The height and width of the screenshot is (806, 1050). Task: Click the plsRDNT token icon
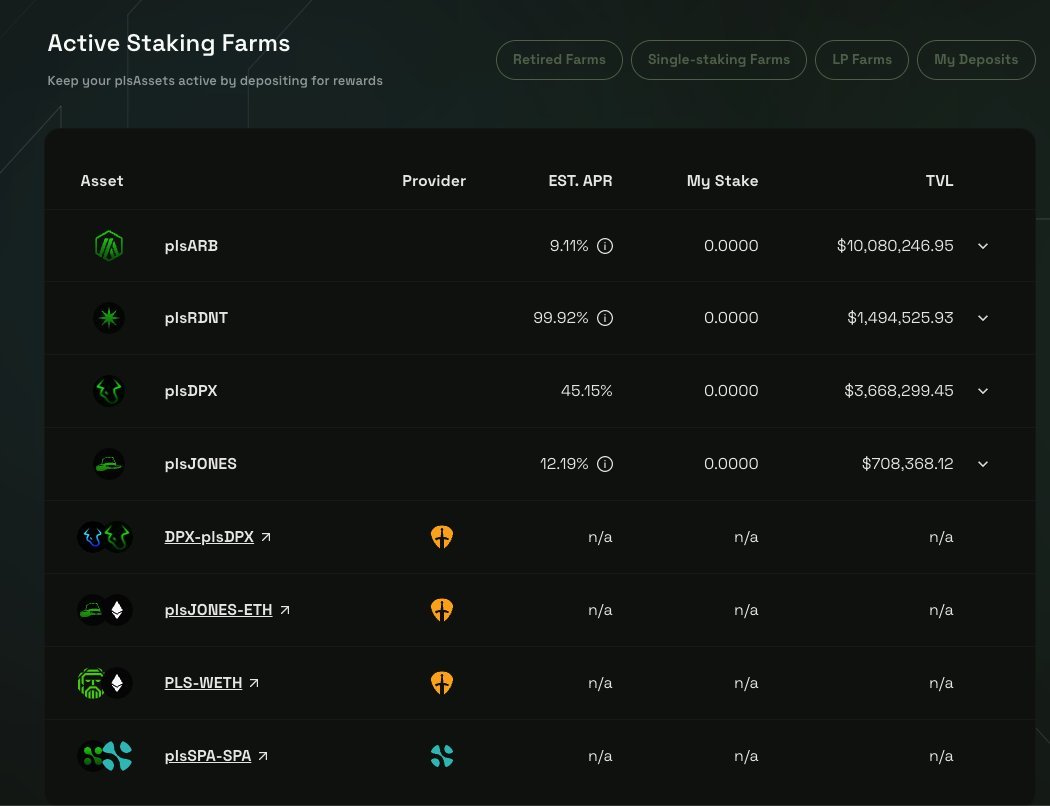click(x=108, y=317)
